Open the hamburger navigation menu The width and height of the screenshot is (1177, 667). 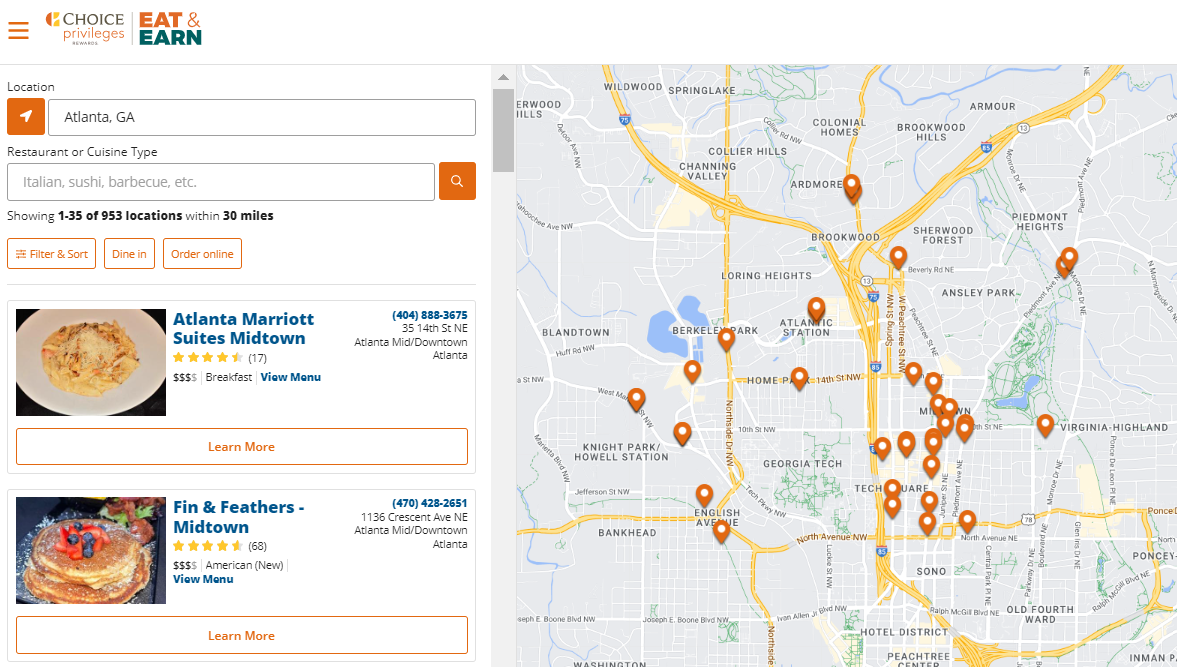click(x=18, y=29)
